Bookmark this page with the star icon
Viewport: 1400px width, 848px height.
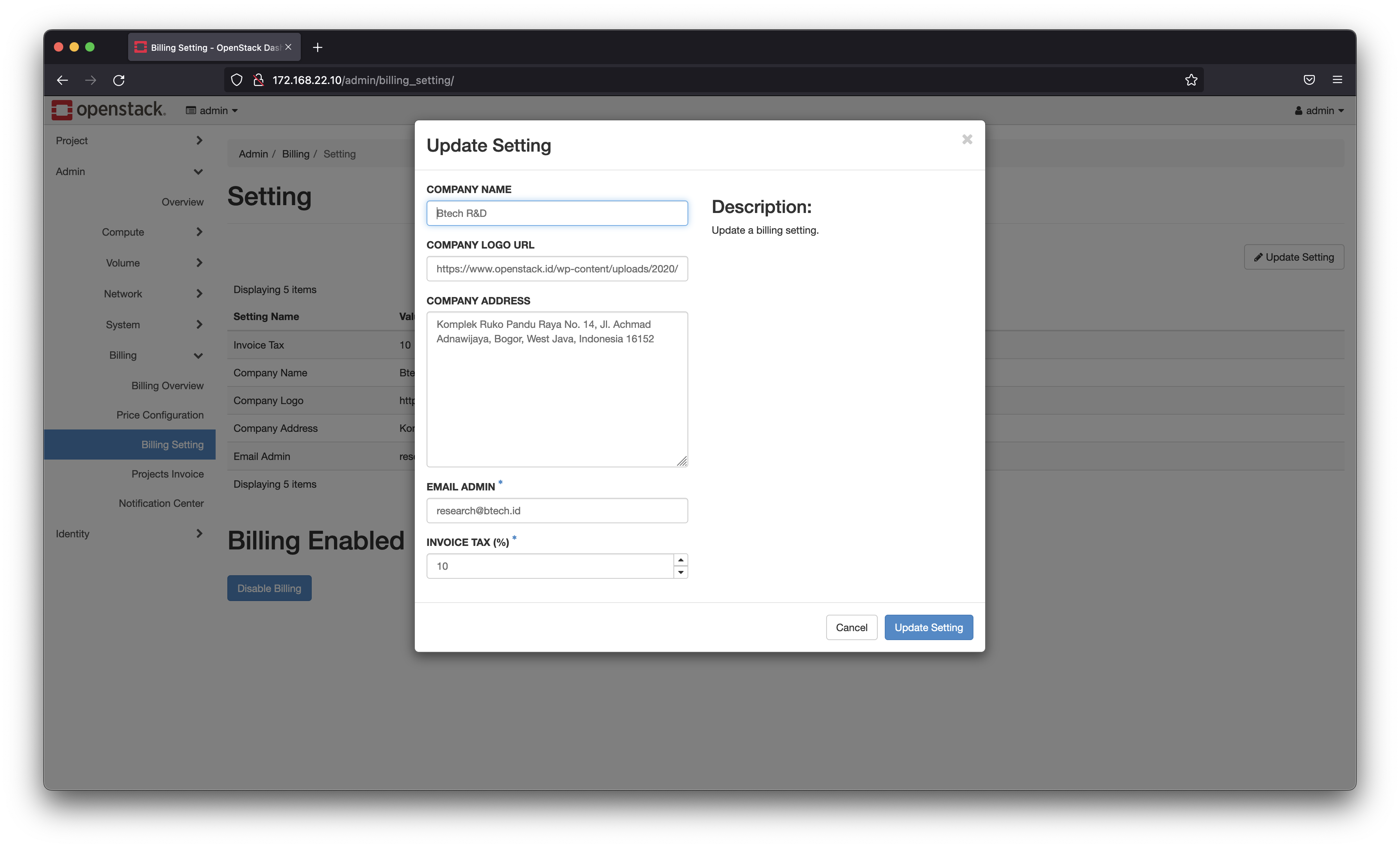coord(1191,80)
